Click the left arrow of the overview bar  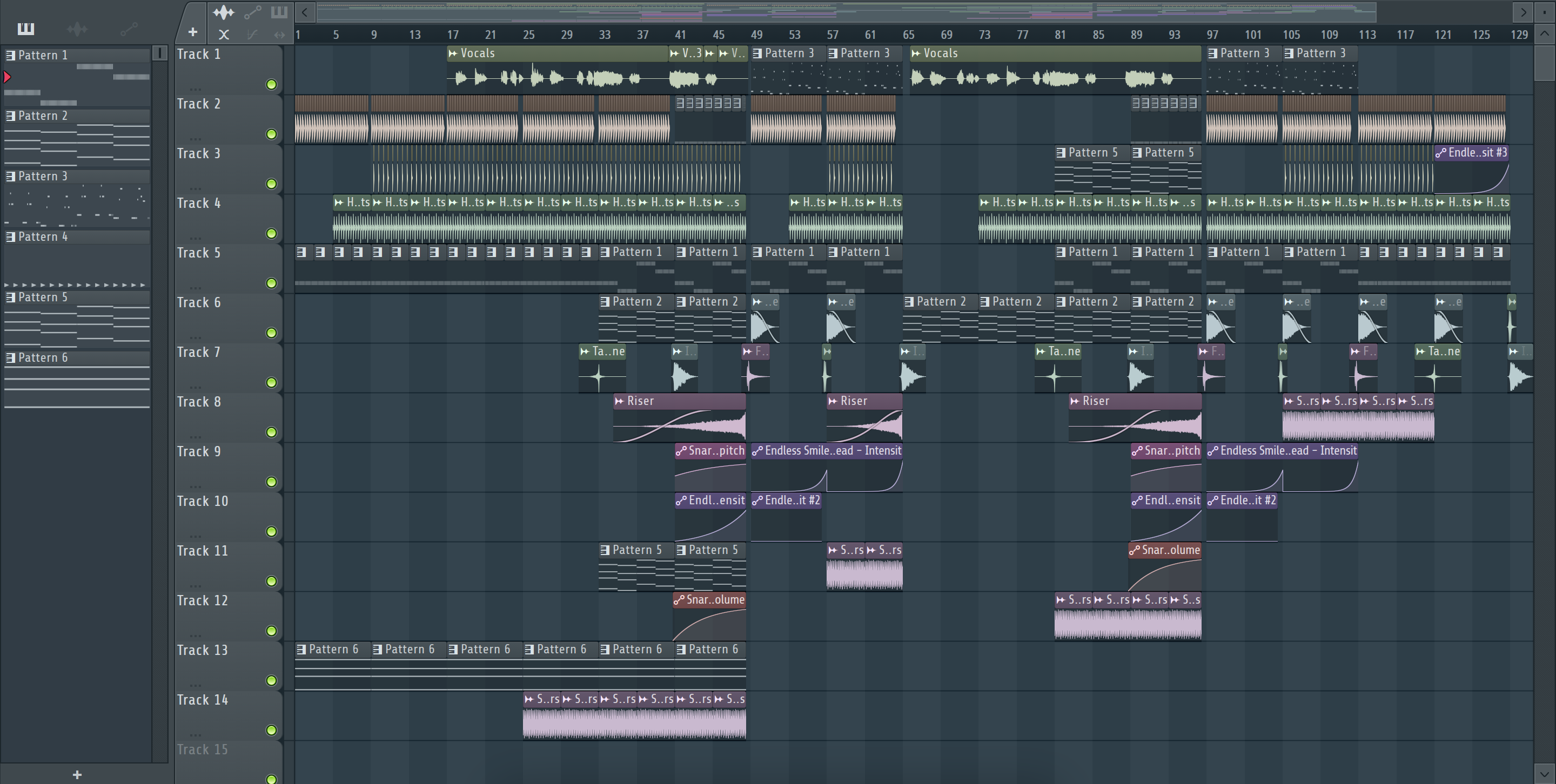305,12
